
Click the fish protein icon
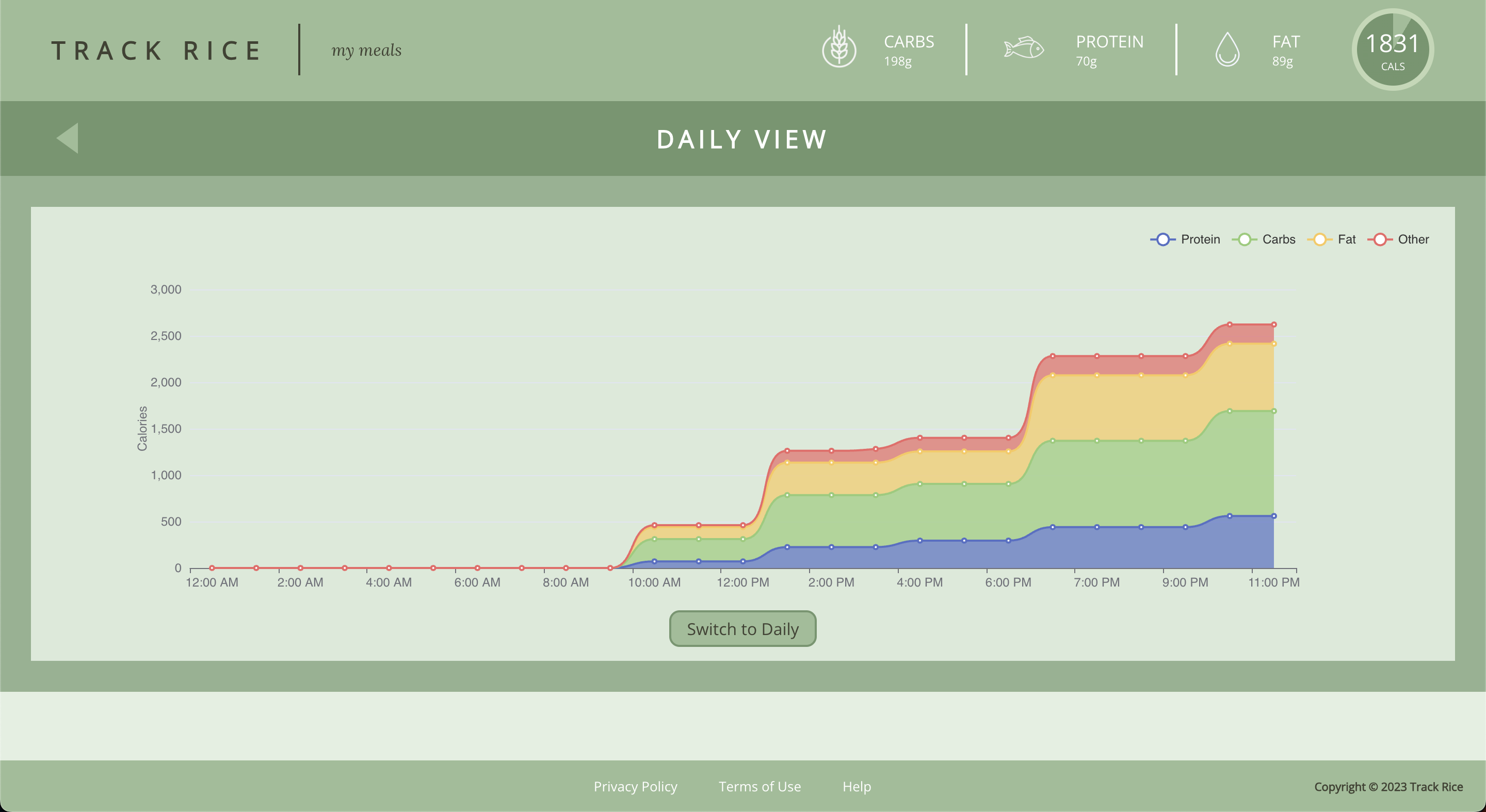[x=1023, y=48]
